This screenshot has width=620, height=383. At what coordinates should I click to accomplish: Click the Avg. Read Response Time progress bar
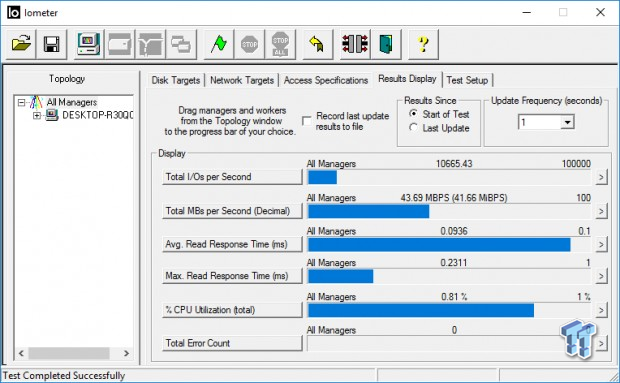point(449,245)
